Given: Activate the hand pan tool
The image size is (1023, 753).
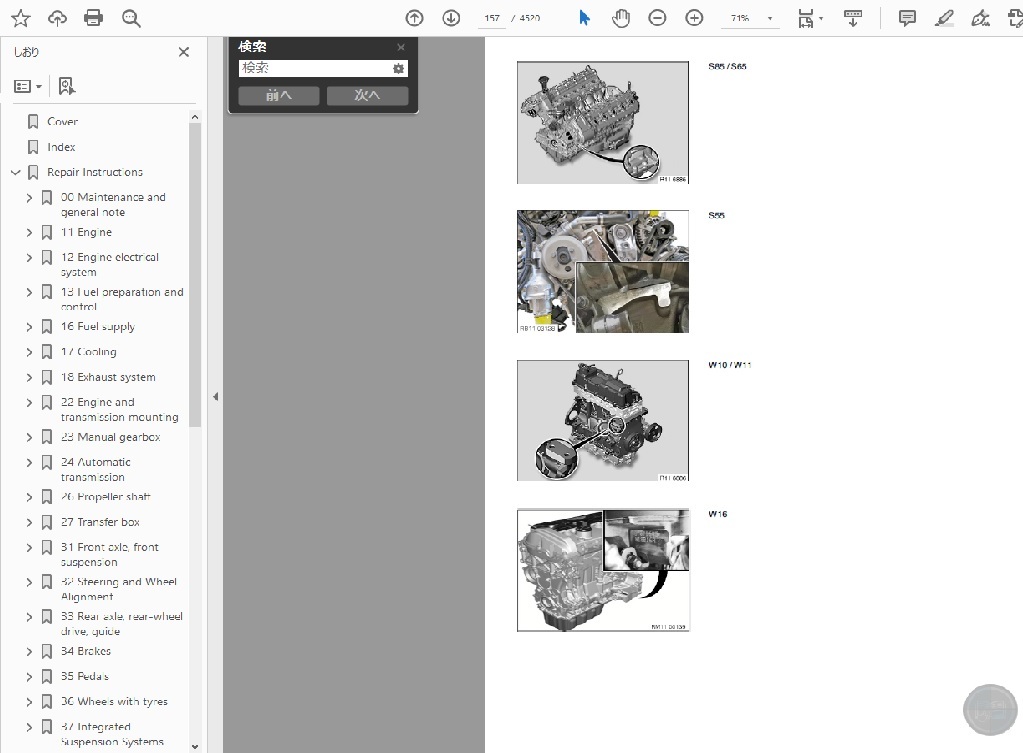Looking at the screenshot, I should click(621, 18).
